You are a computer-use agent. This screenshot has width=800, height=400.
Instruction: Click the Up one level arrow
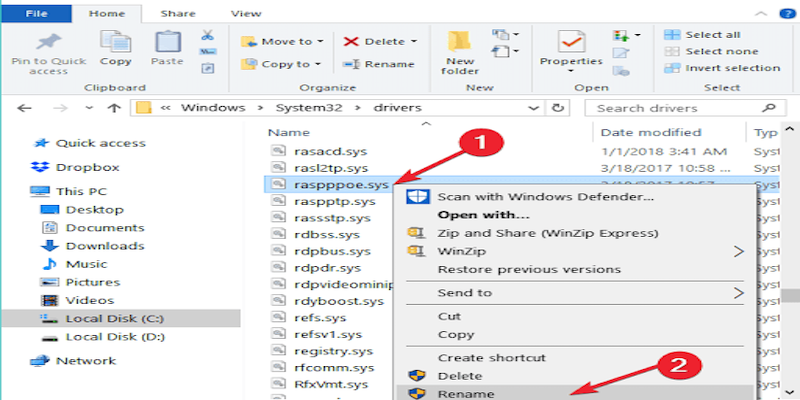tap(114, 108)
